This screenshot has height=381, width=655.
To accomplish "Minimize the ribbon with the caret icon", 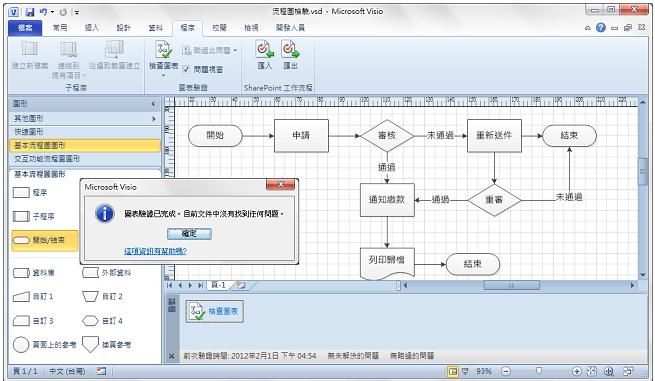I will 588,28.
